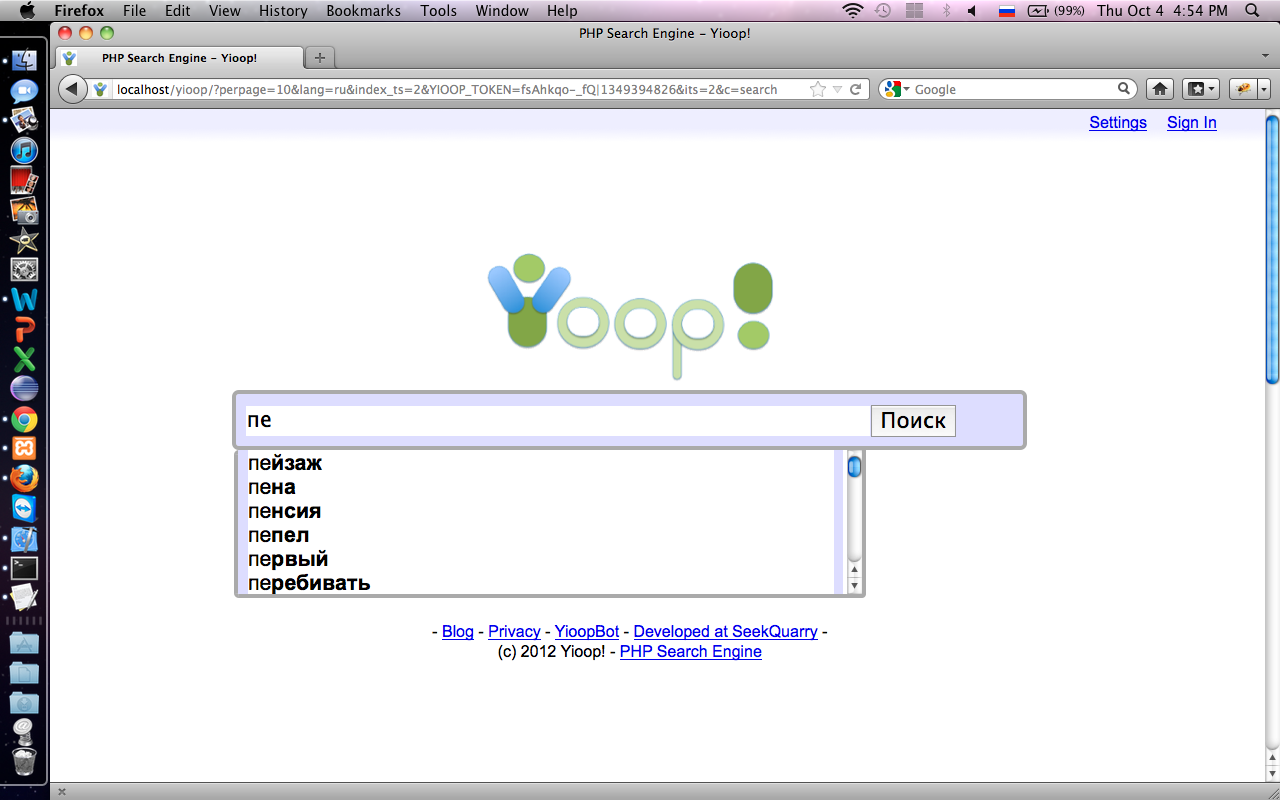Open the Help menu
The width and height of the screenshot is (1280, 800).
click(x=562, y=11)
